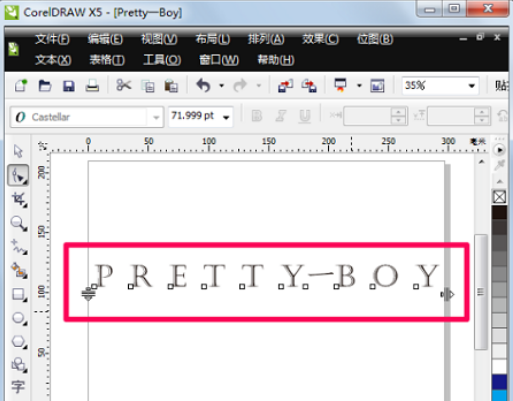Open the 位图(B) menu
The image size is (513, 401).
tap(375, 39)
